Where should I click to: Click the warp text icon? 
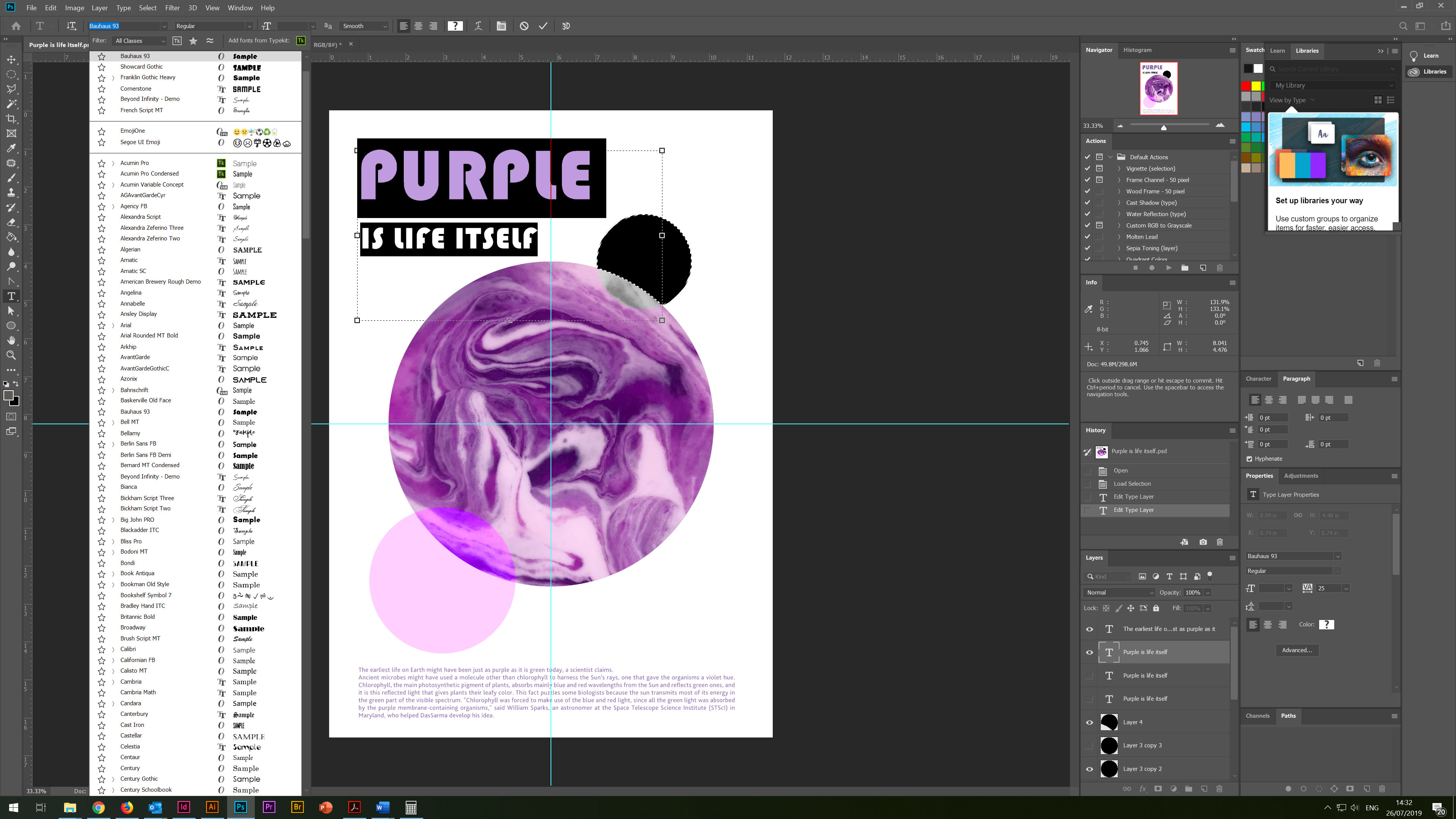coord(478,26)
